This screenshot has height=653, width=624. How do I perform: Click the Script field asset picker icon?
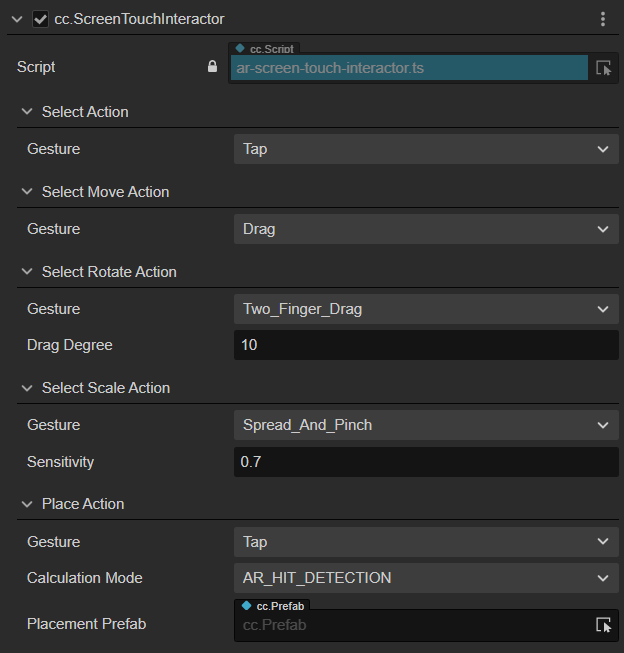pos(603,68)
